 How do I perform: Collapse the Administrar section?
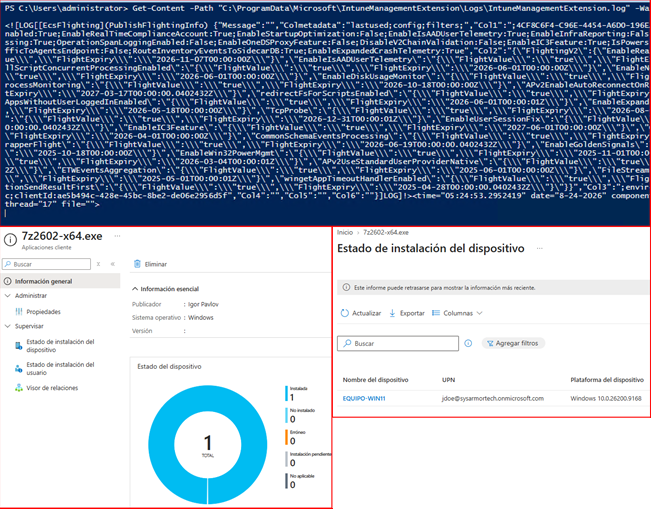(x=7, y=296)
